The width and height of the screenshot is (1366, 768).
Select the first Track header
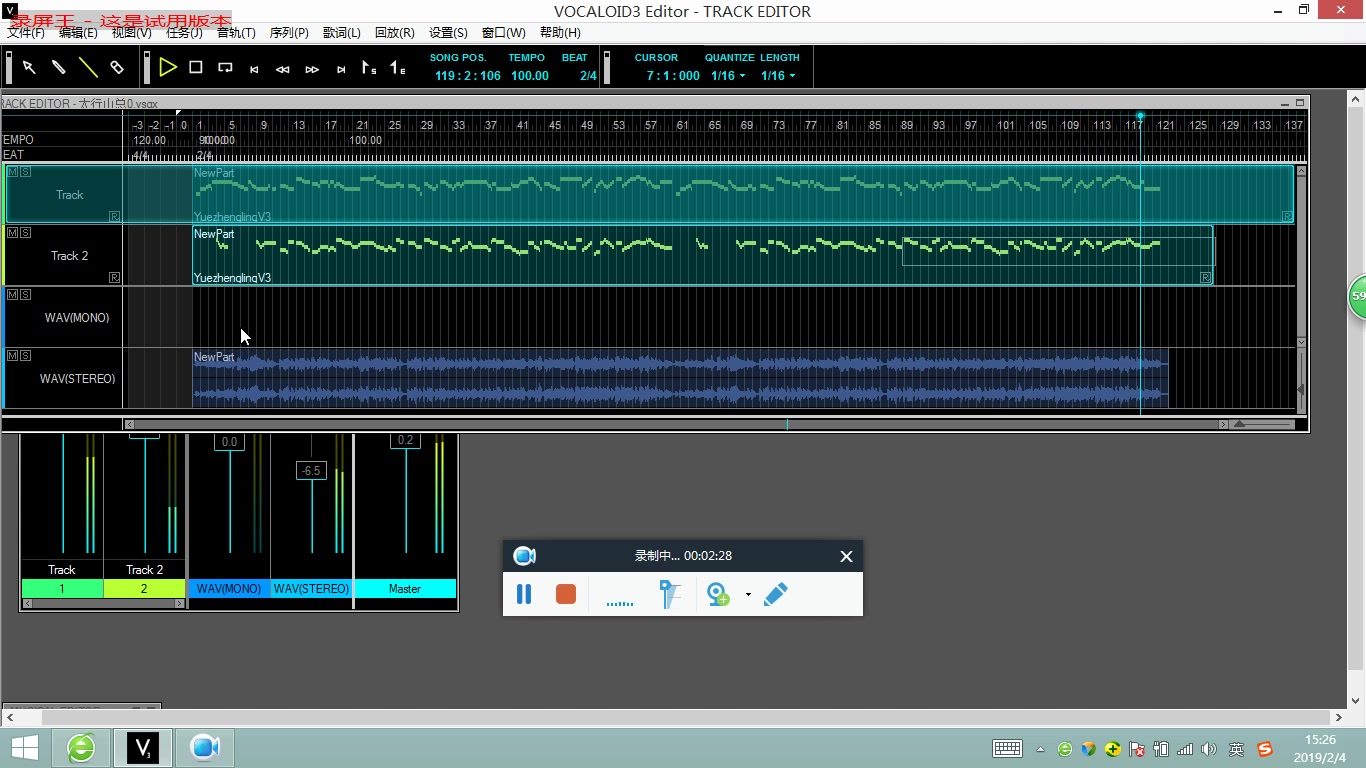[x=64, y=194]
